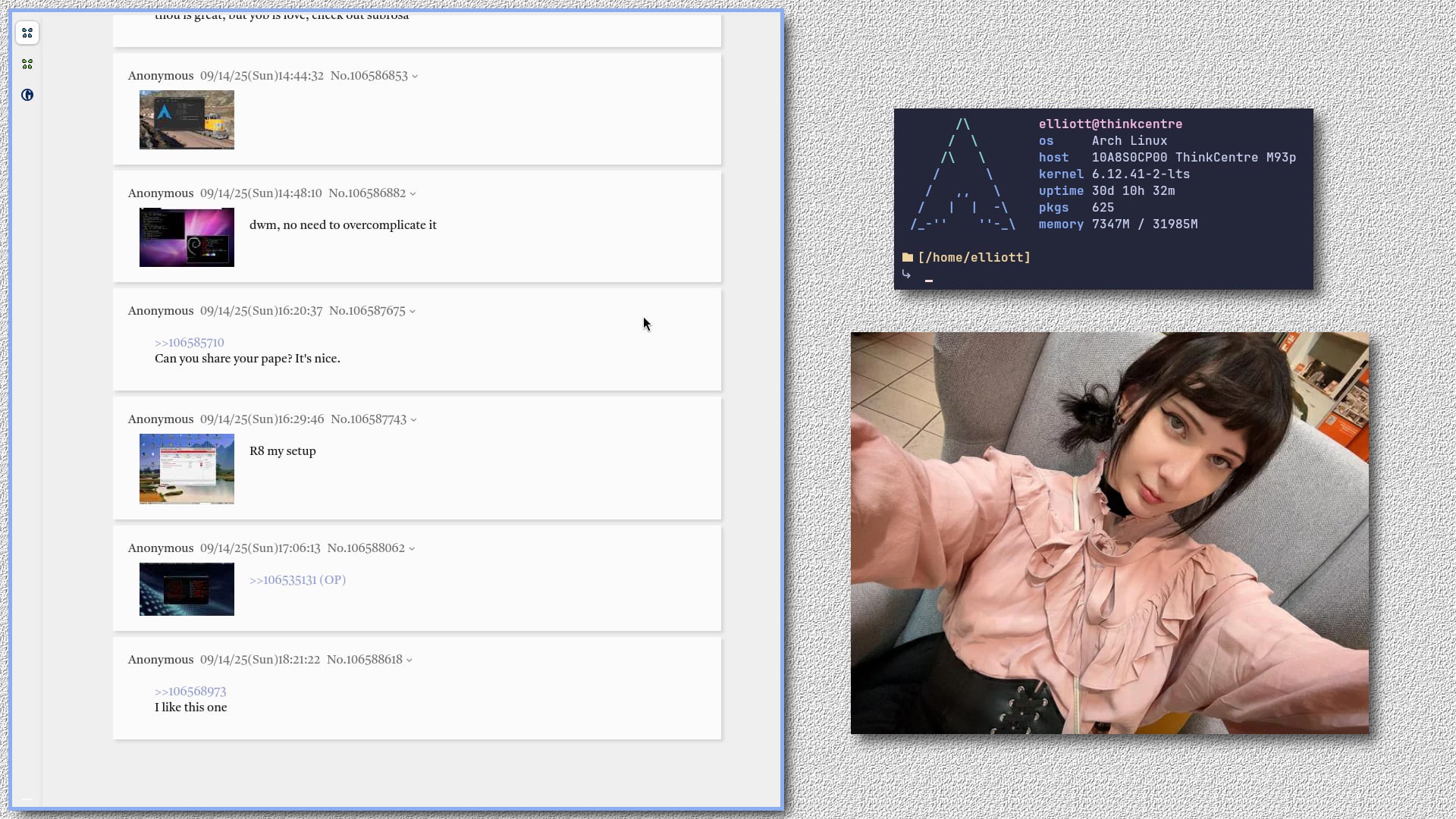This screenshot has width=1456, height=819.
Task: Click post number No.106586882
Action: (x=367, y=193)
